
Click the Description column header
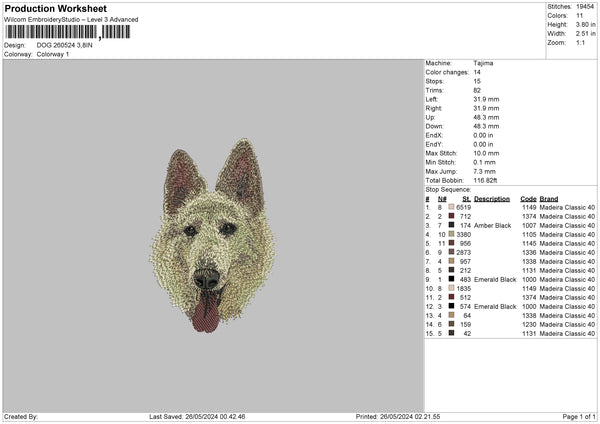coord(492,198)
